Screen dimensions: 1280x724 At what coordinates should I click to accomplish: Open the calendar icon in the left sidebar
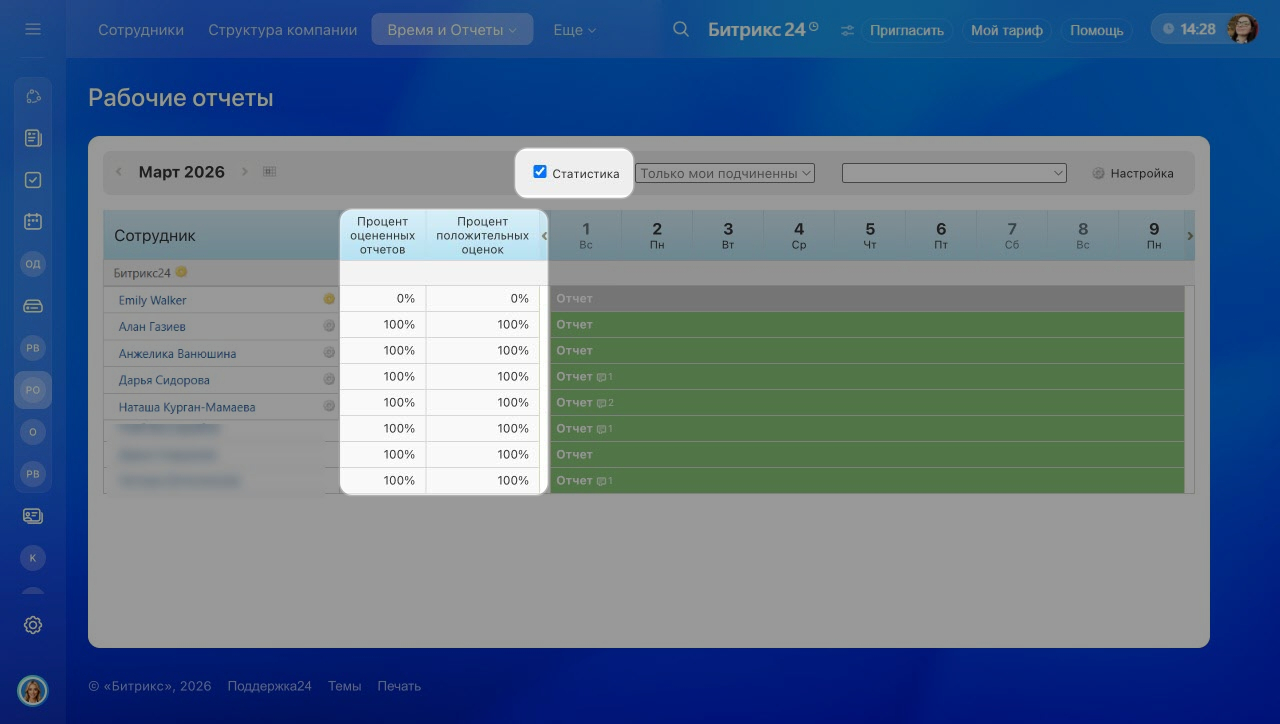(33, 222)
